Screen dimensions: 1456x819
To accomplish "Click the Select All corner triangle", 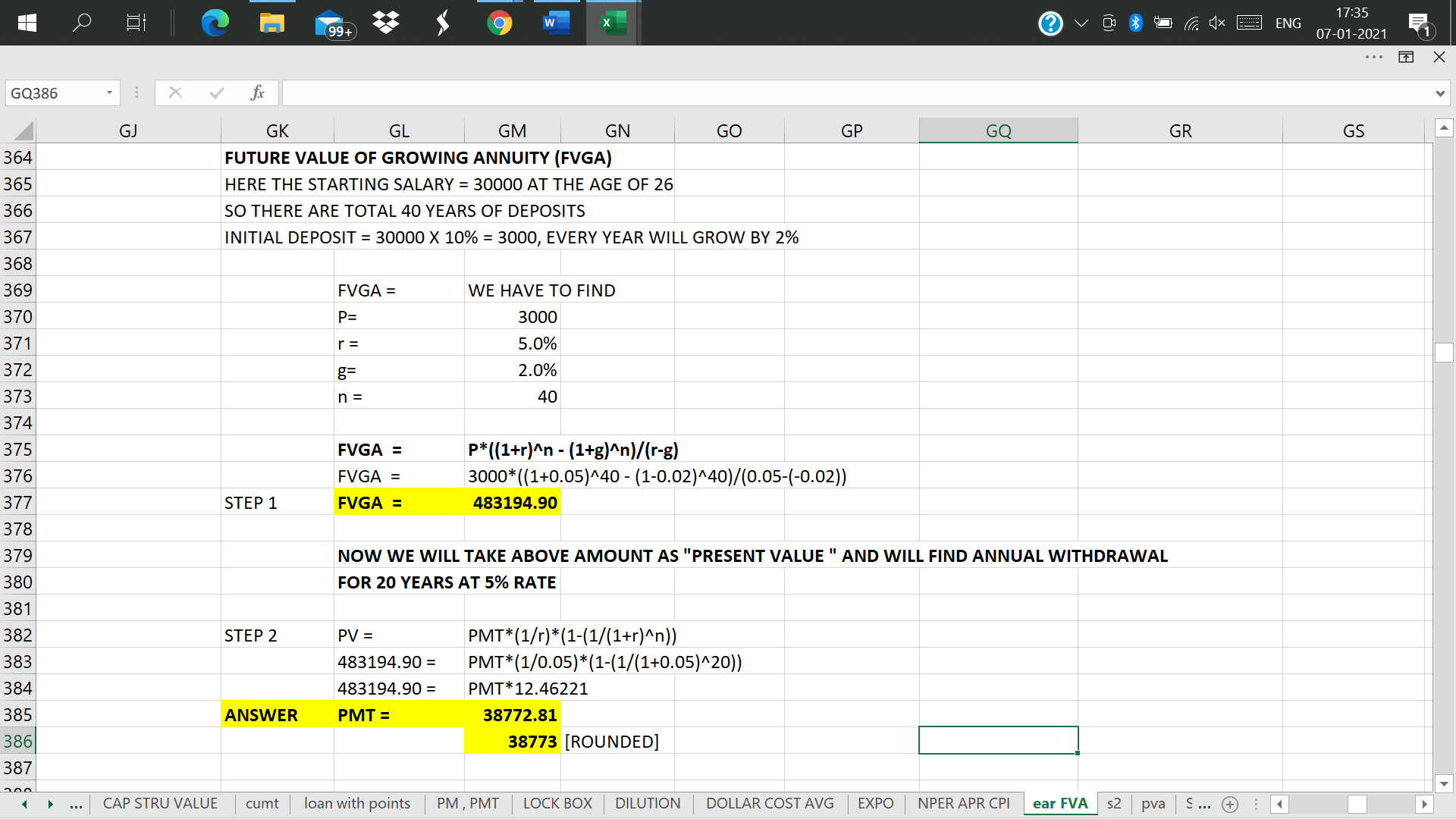I will pos(24,130).
